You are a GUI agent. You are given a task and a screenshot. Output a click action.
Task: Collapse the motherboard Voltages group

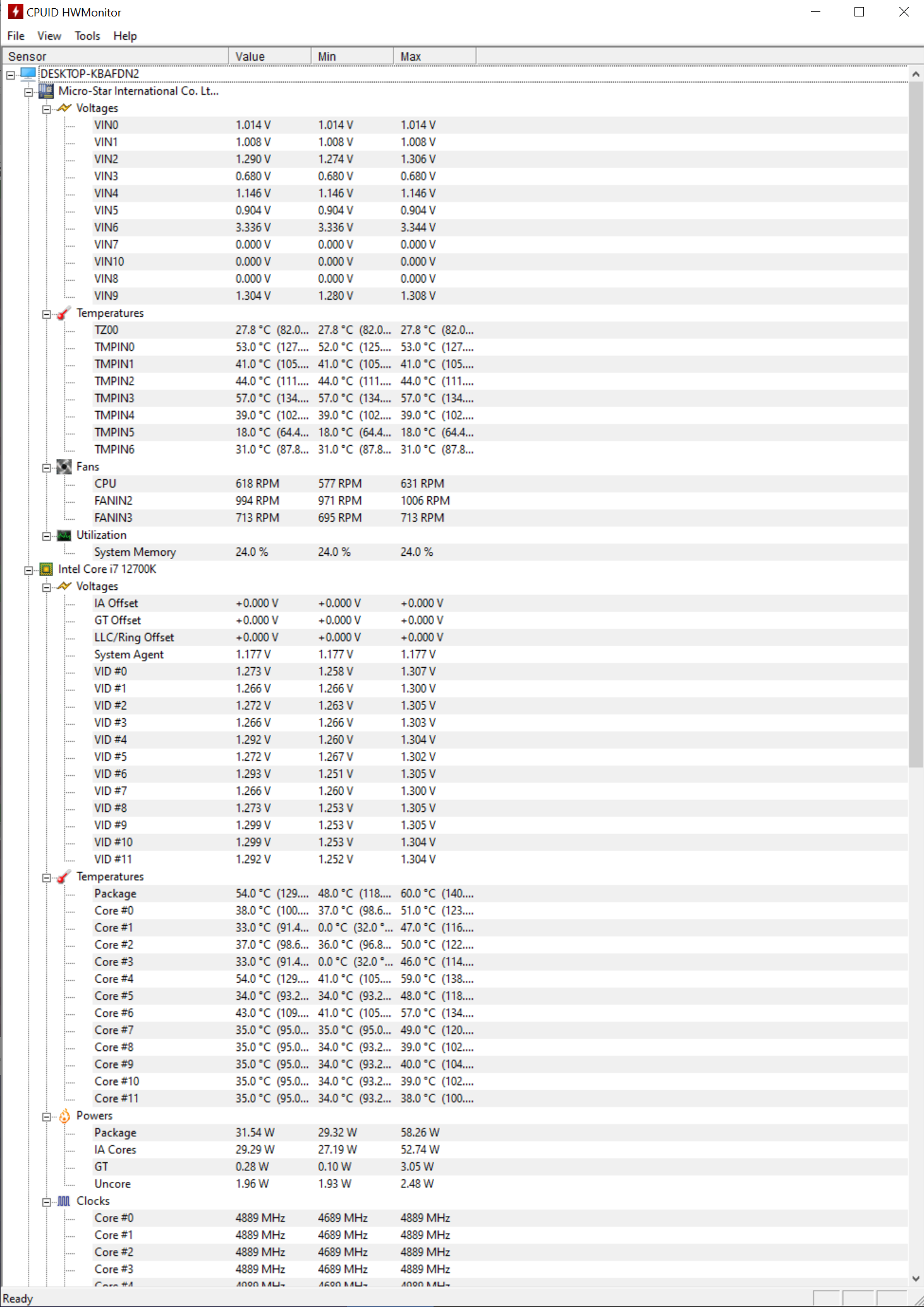pos(46,109)
